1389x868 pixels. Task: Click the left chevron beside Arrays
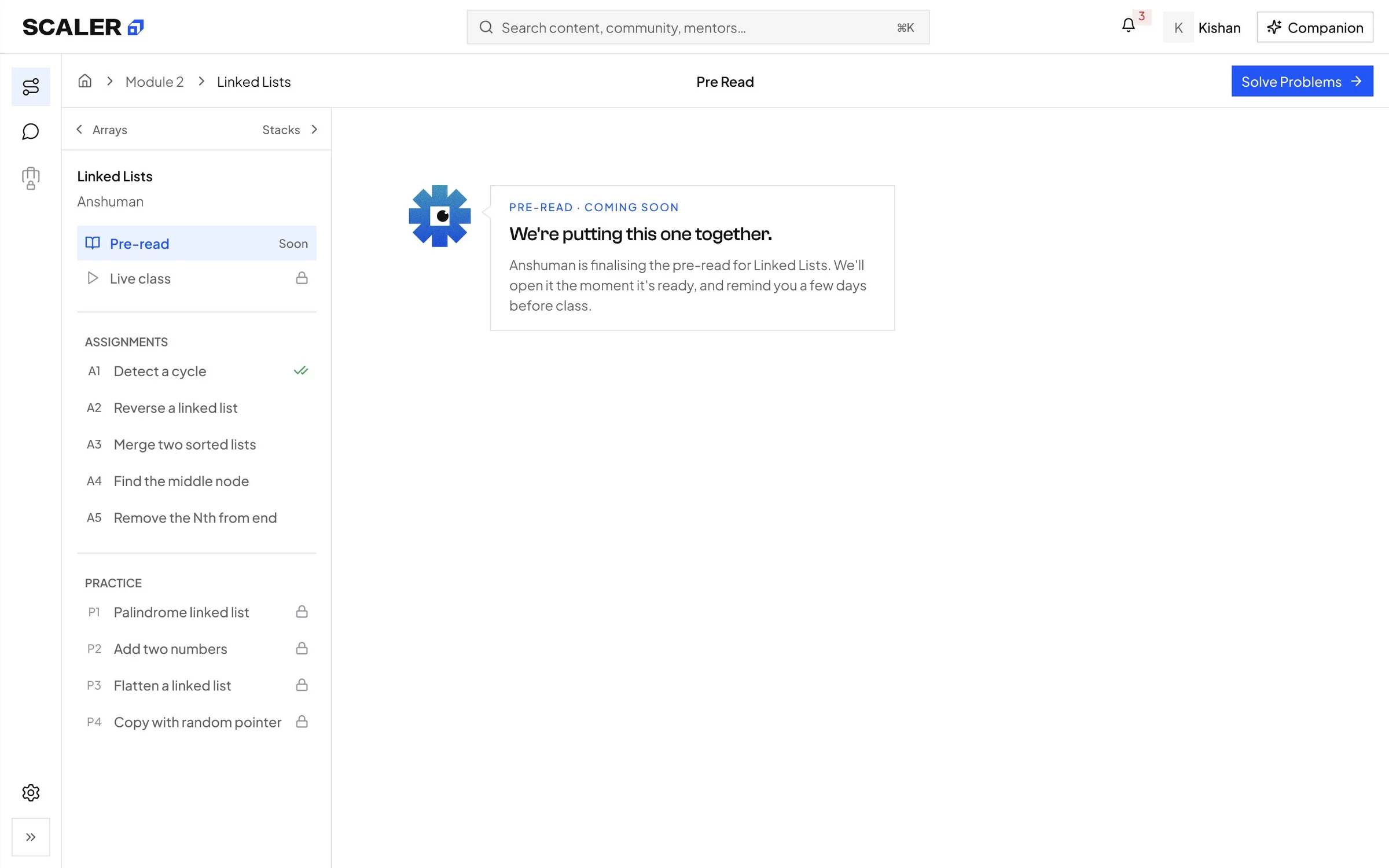(x=79, y=130)
